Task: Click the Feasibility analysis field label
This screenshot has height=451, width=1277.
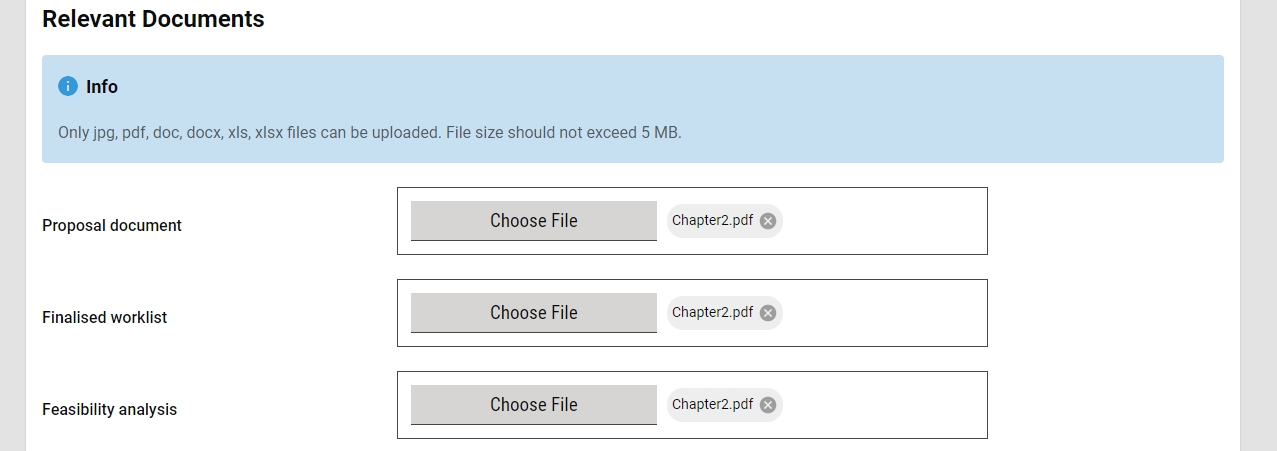Action: (x=110, y=410)
